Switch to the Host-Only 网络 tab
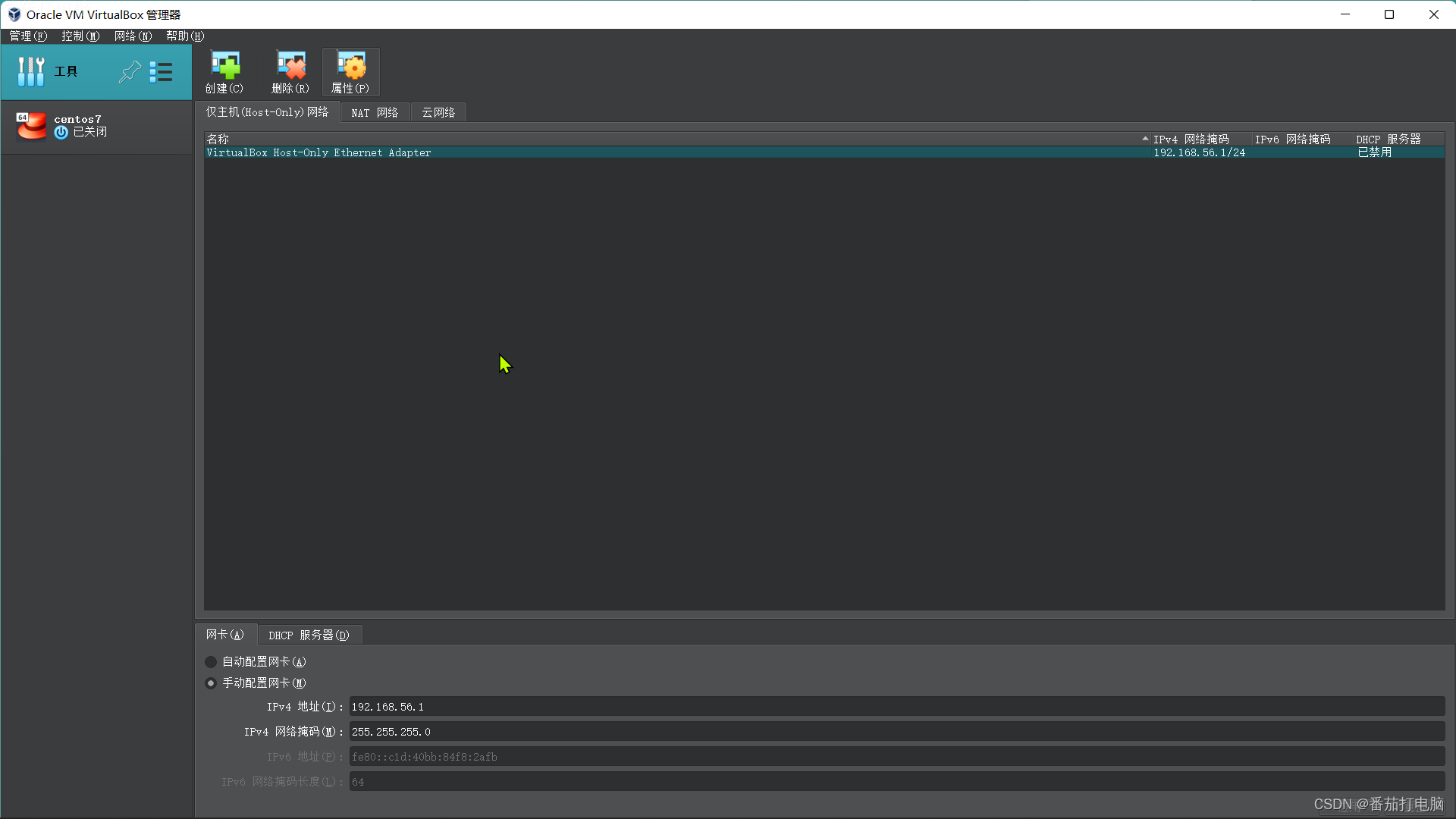 267,112
